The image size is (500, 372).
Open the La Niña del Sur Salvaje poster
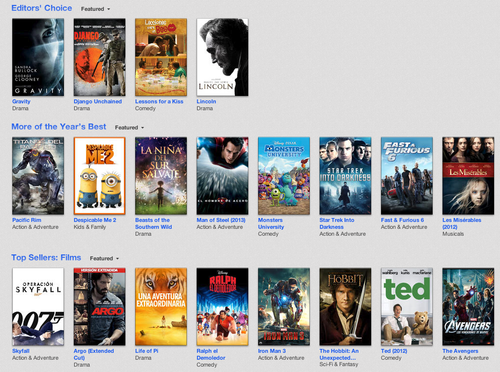point(161,176)
